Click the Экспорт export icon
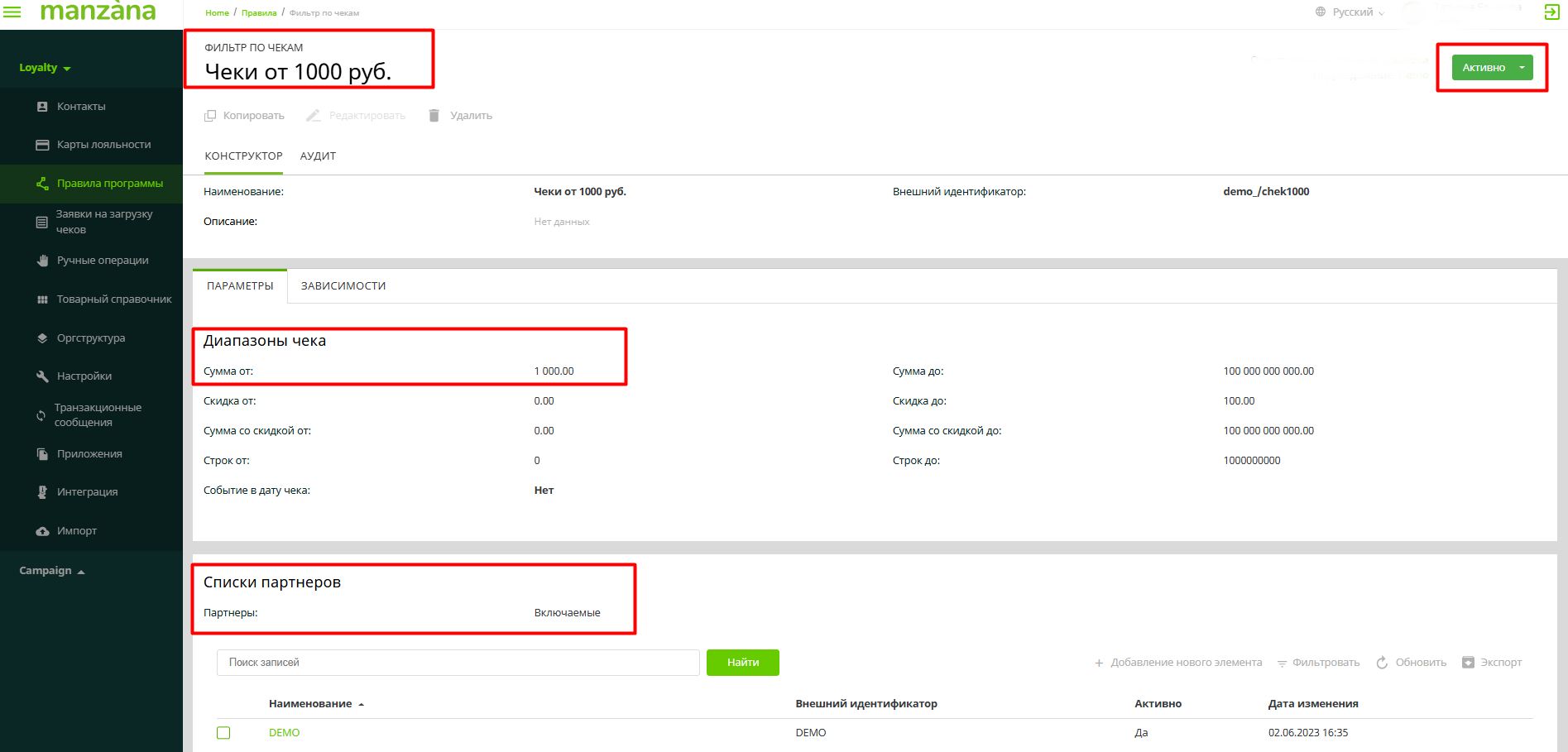 (x=1468, y=663)
